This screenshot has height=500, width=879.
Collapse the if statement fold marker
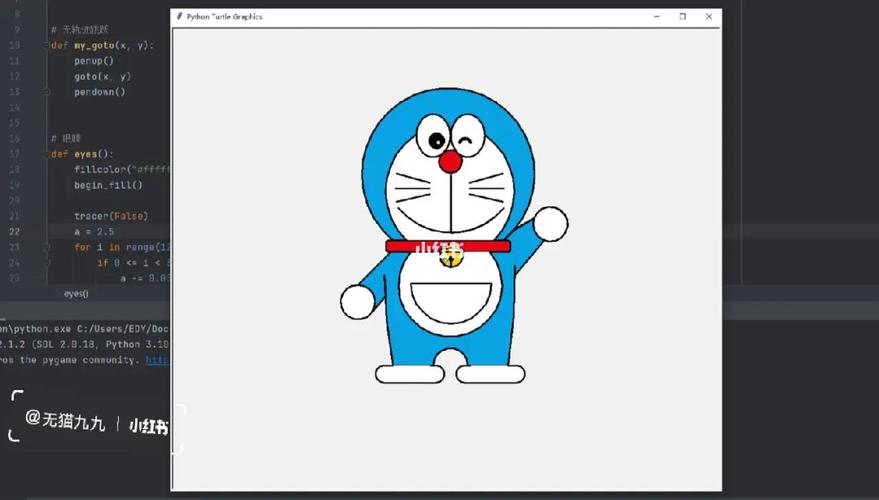click(x=48, y=263)
